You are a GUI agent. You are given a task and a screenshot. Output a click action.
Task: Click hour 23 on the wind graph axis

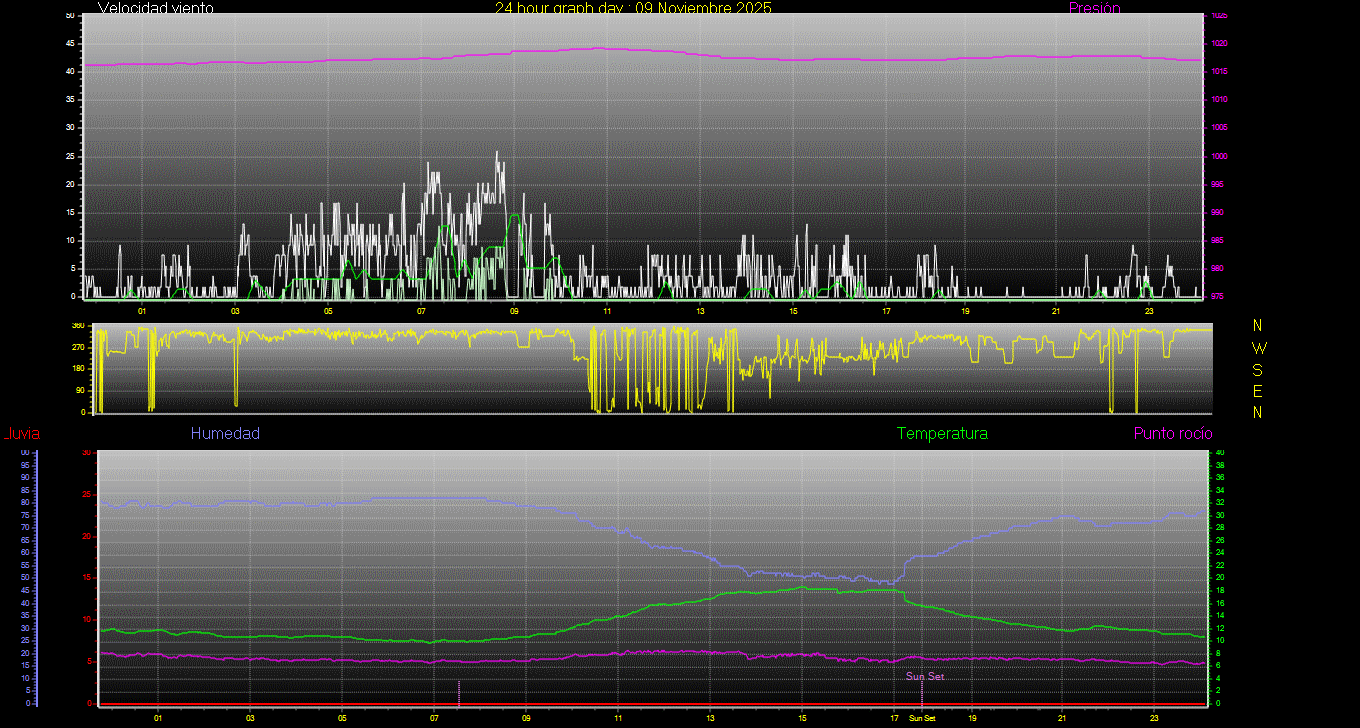pos(1149,311)
